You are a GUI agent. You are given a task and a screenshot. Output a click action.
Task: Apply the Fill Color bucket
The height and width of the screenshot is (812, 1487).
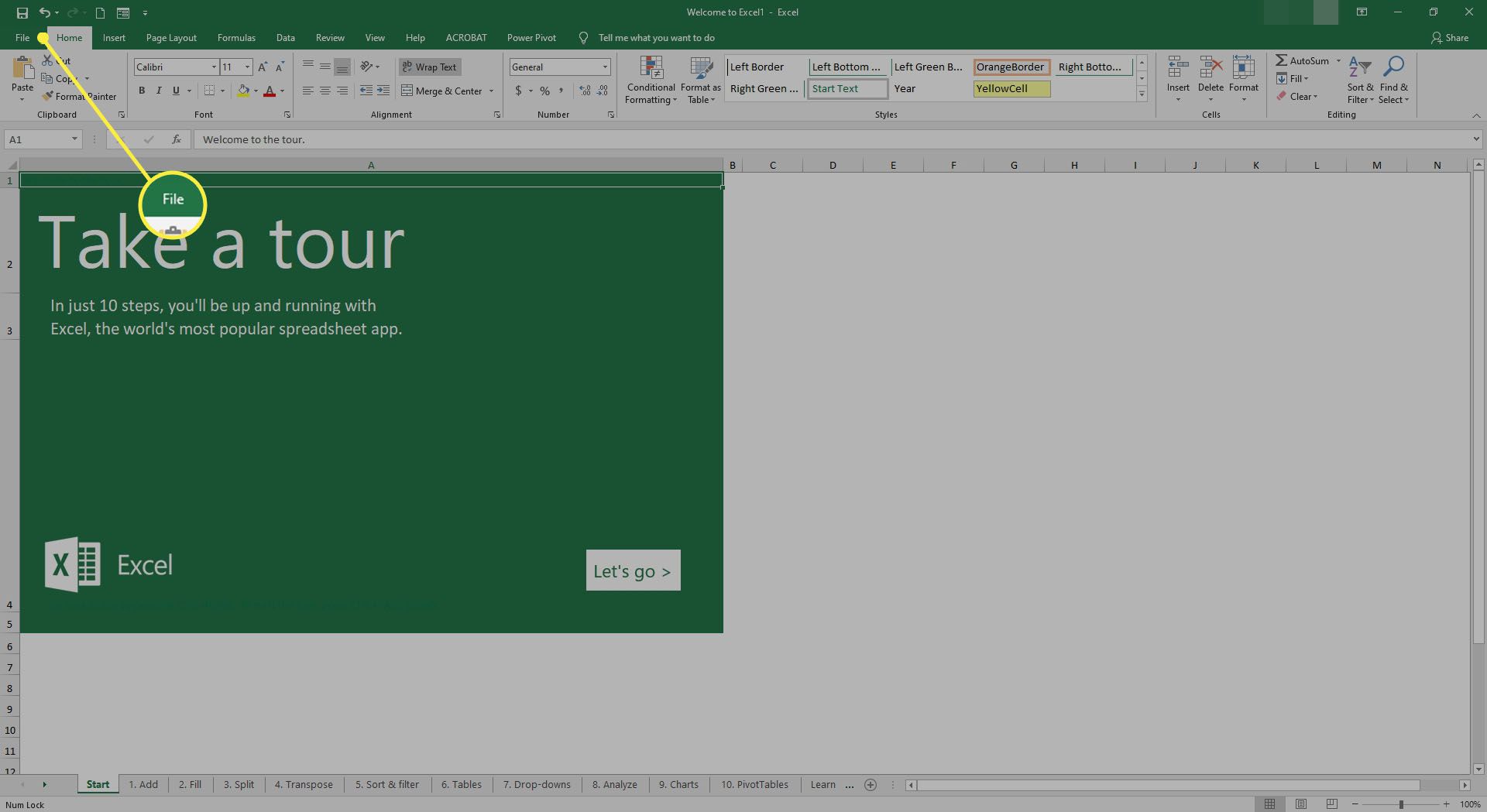244,91
